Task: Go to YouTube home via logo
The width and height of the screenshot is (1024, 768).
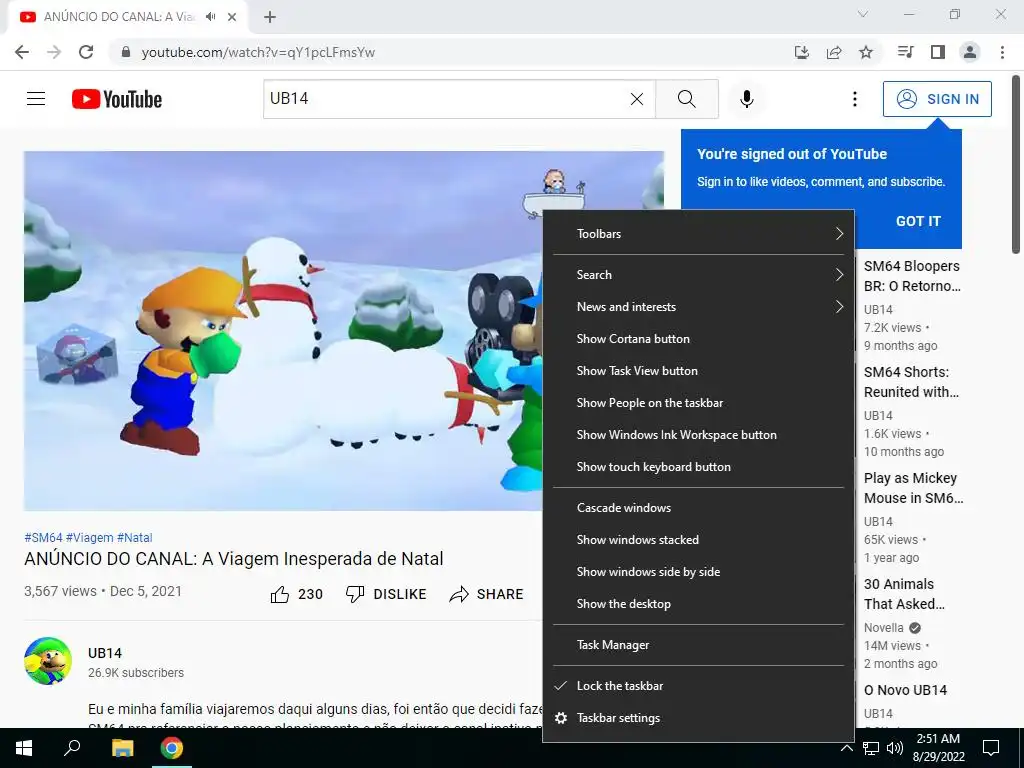Action: (117, 99)
